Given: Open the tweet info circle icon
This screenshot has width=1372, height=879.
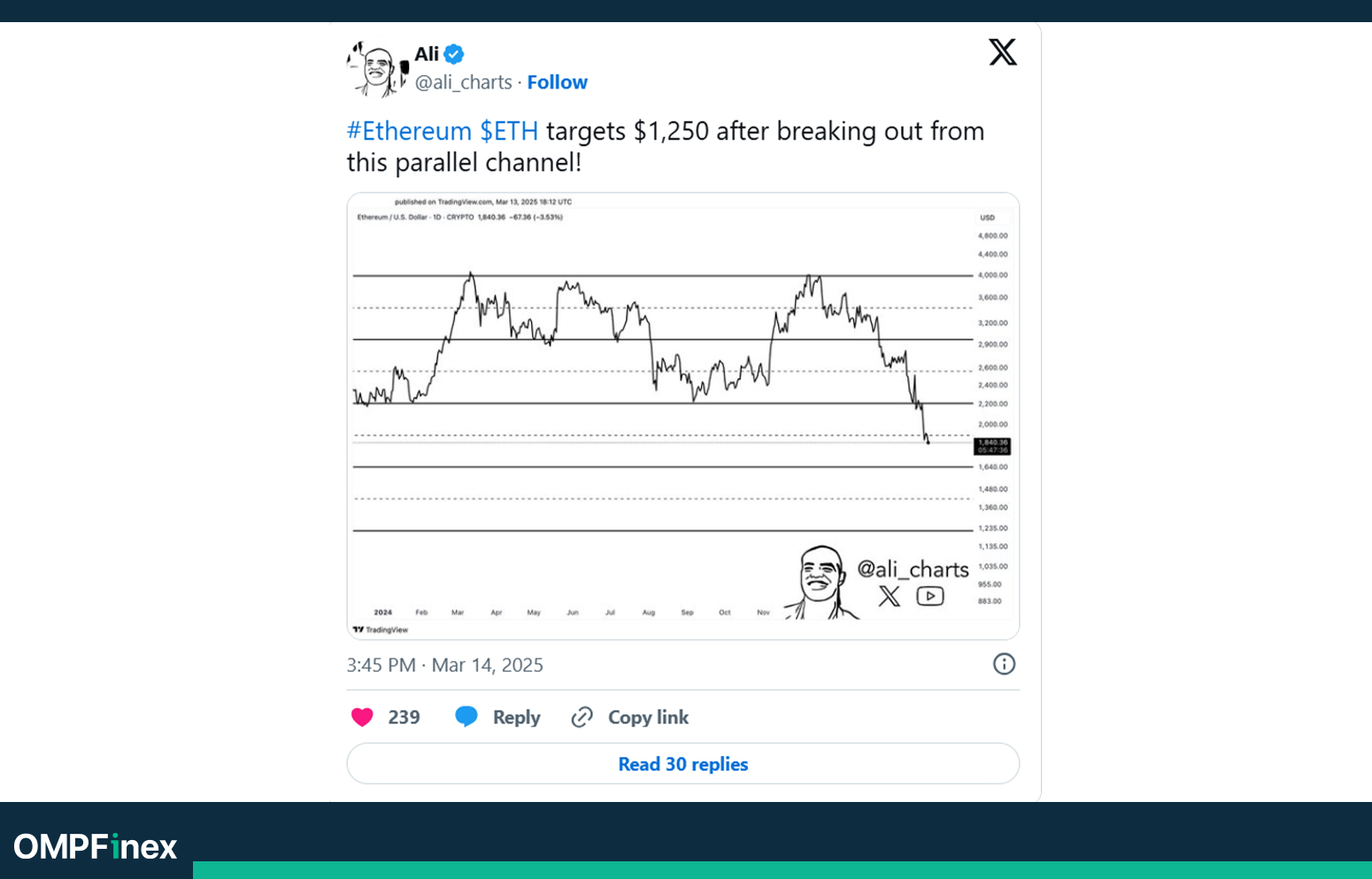Looking at the screenshot, I should coord(1004,664).
